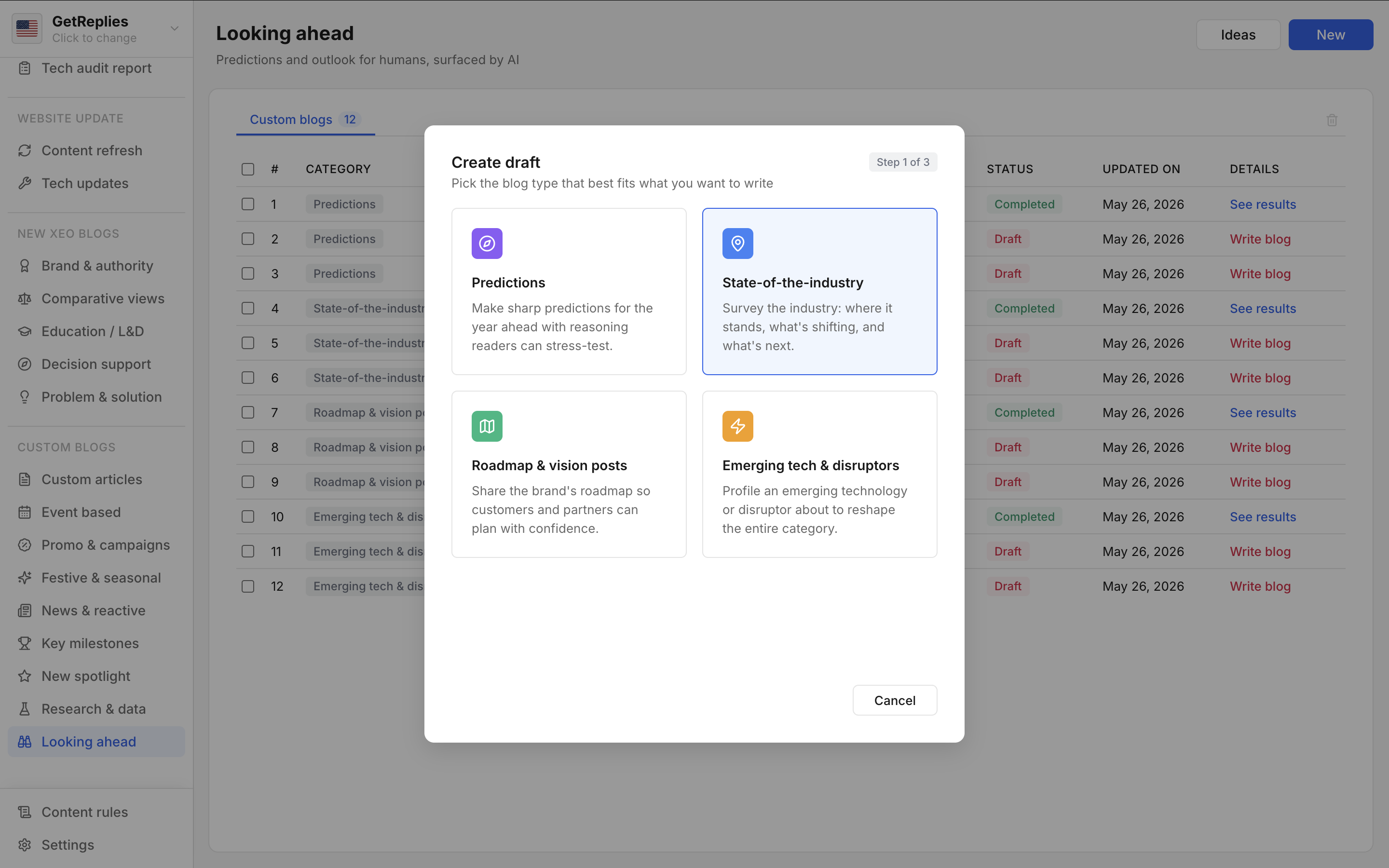Viewport: 1389px width, 868px height.
Task: Toggle the select-all checkbox in table header
Action: pos(248,169)
